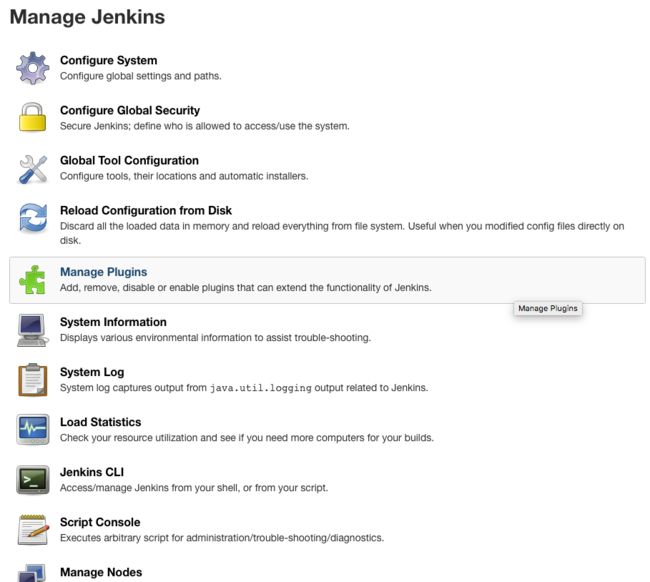Click the computer monitor System Information icon
The image size is (650, 582).
tap(33, 330)
